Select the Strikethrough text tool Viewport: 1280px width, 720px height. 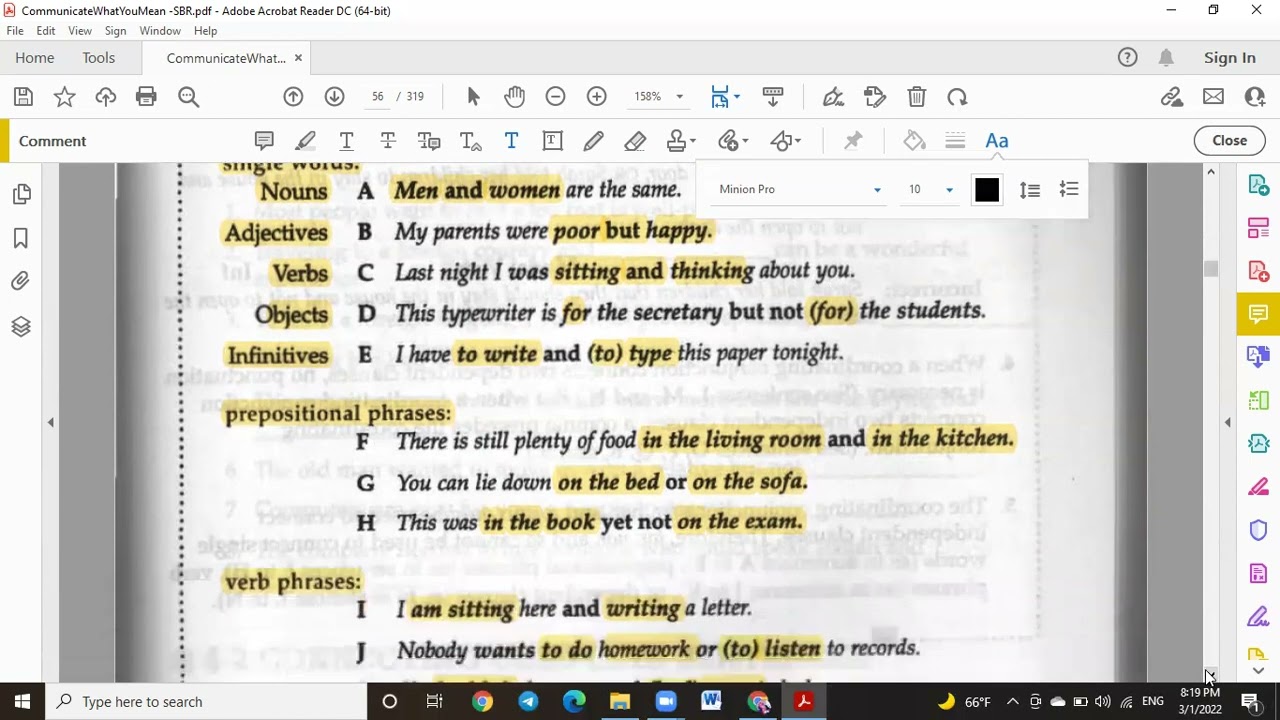388,141
